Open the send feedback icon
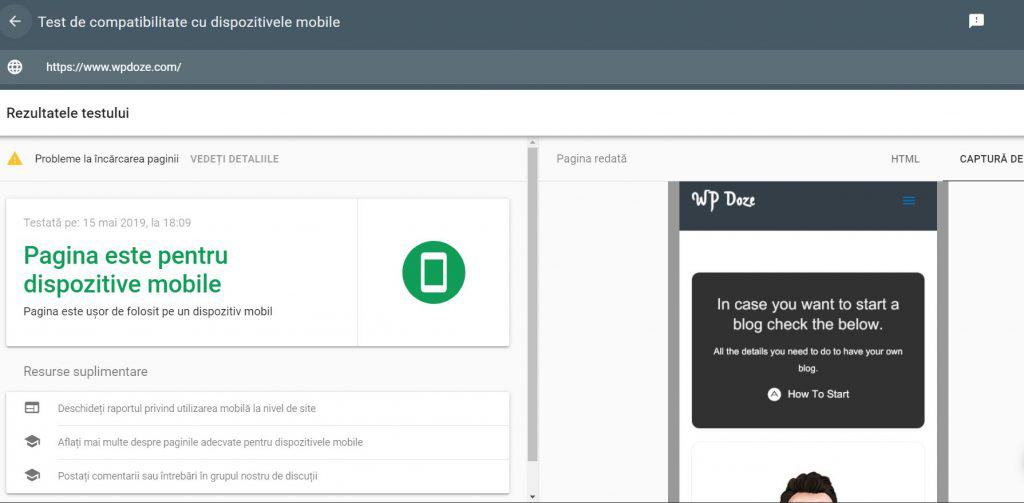The image size is (1024, 503). coord(976,21)
